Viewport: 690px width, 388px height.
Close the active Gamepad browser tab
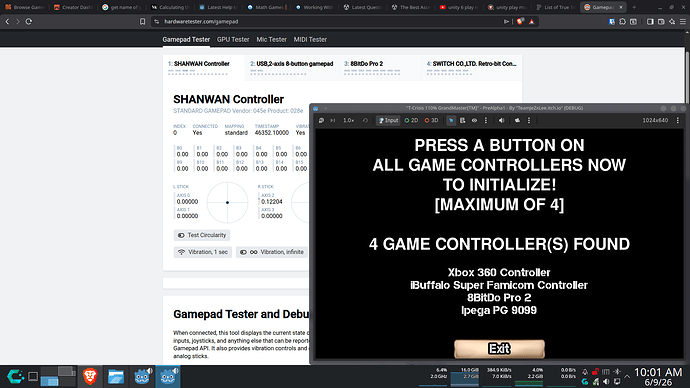point(621,7)
